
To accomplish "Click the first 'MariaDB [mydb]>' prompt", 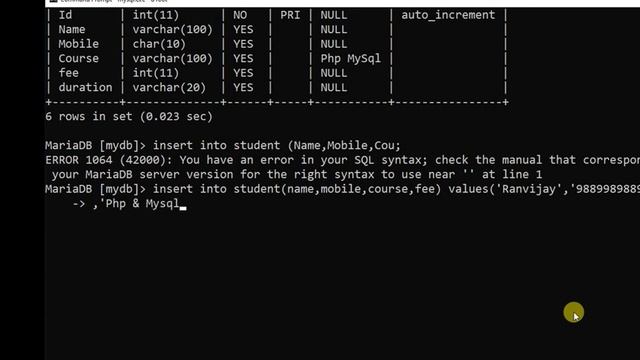I will [96, 146].
